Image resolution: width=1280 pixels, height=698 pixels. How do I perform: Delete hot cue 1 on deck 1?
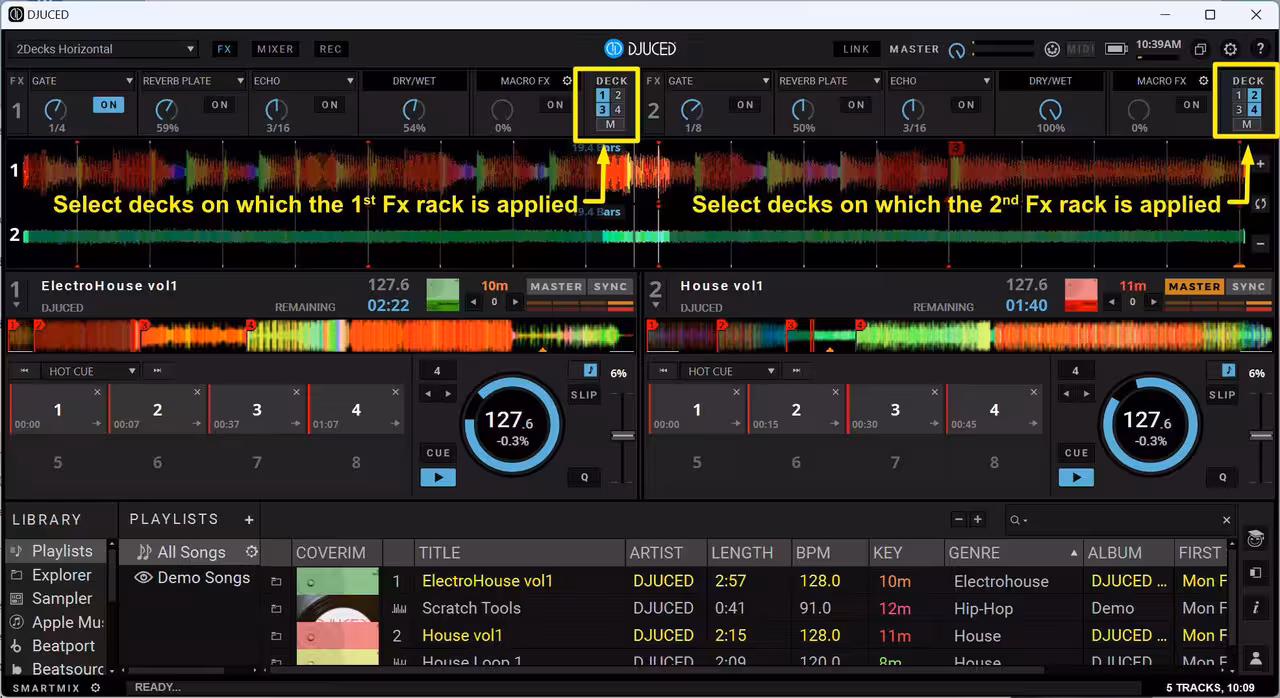98,393
